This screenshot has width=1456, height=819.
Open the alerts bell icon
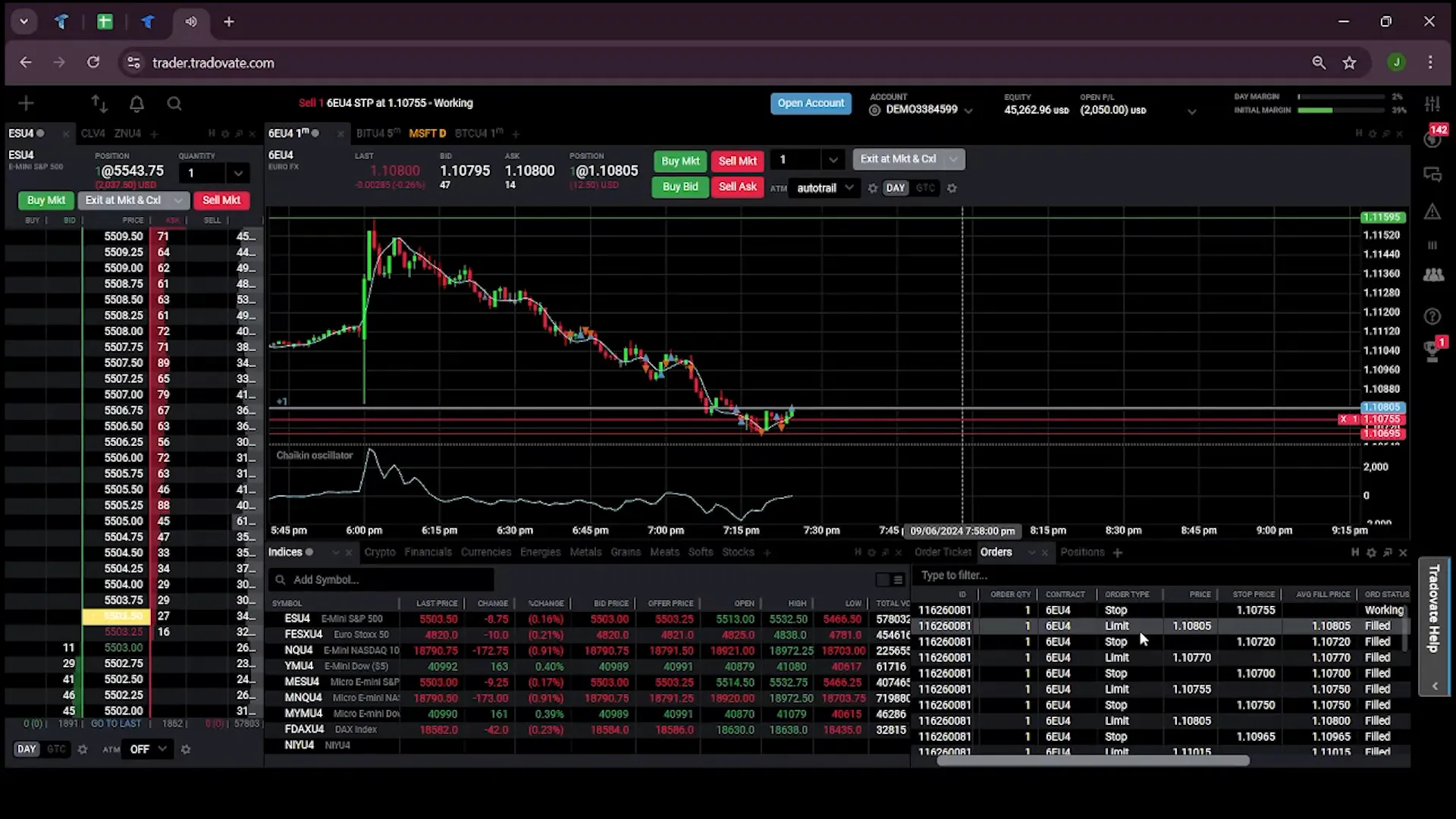pyautogui.click(x=136, y=103)
